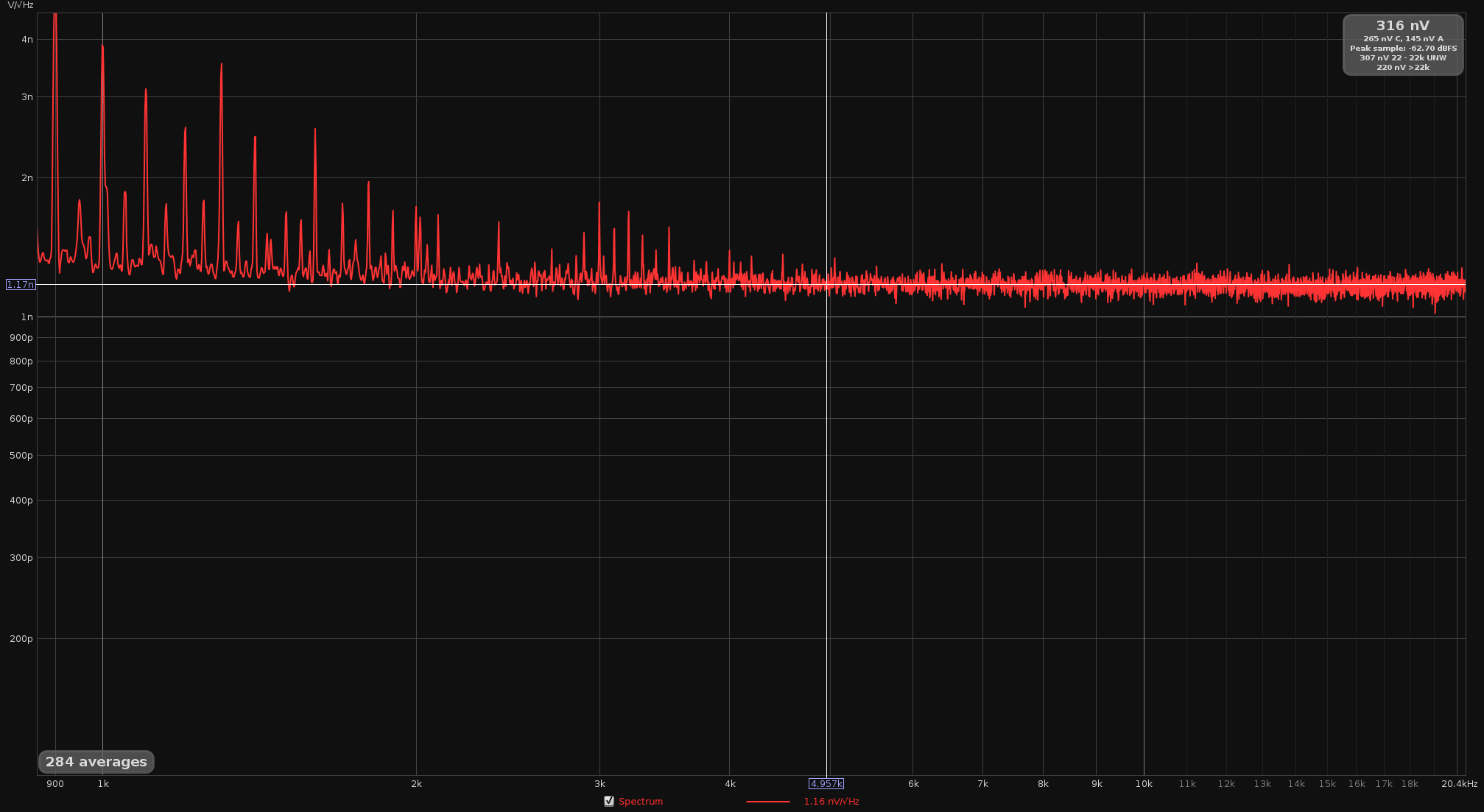The image size is (1484, 812).
Task: Click the 284 averages indicator
Action: click(96, 762)
